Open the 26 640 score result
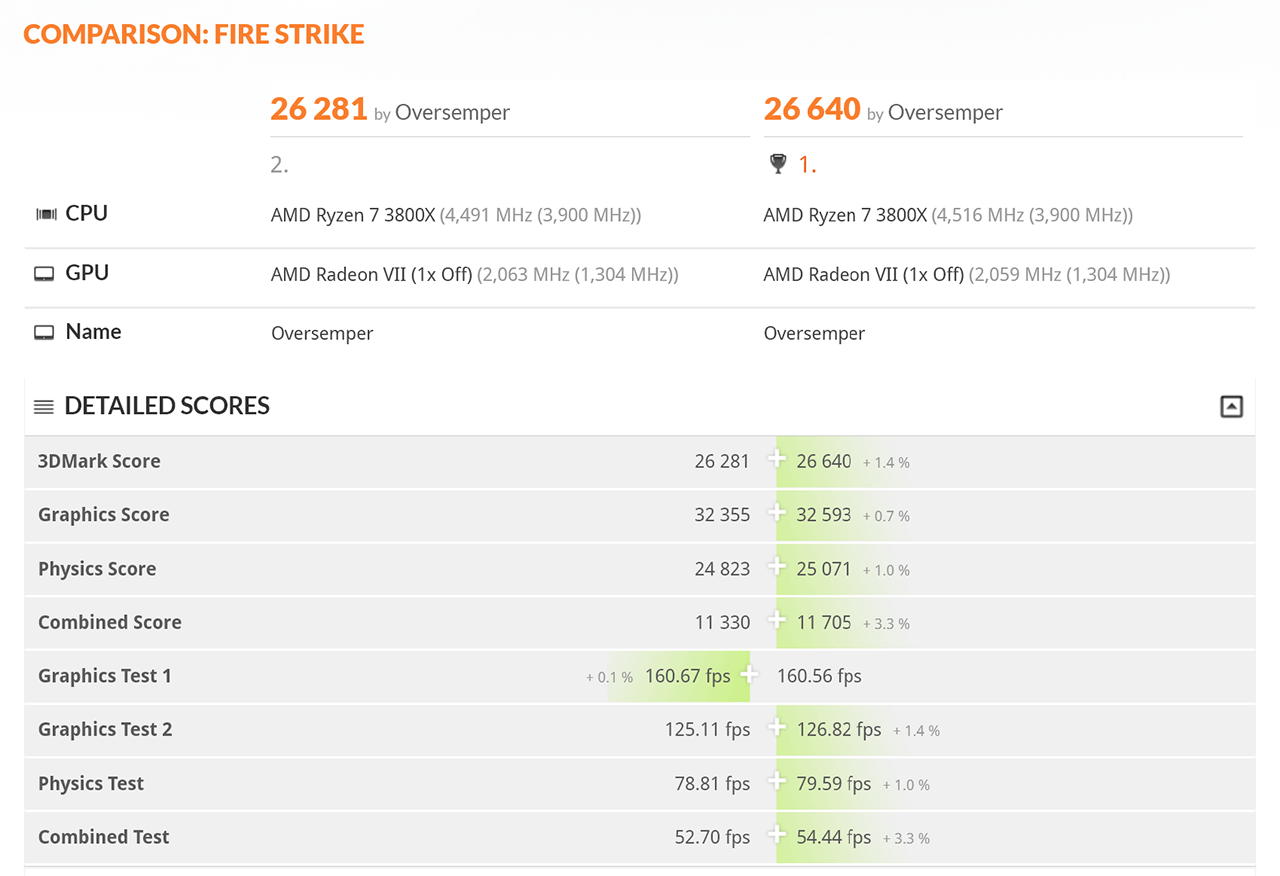The image size is (1280, 876). (812, 109)
